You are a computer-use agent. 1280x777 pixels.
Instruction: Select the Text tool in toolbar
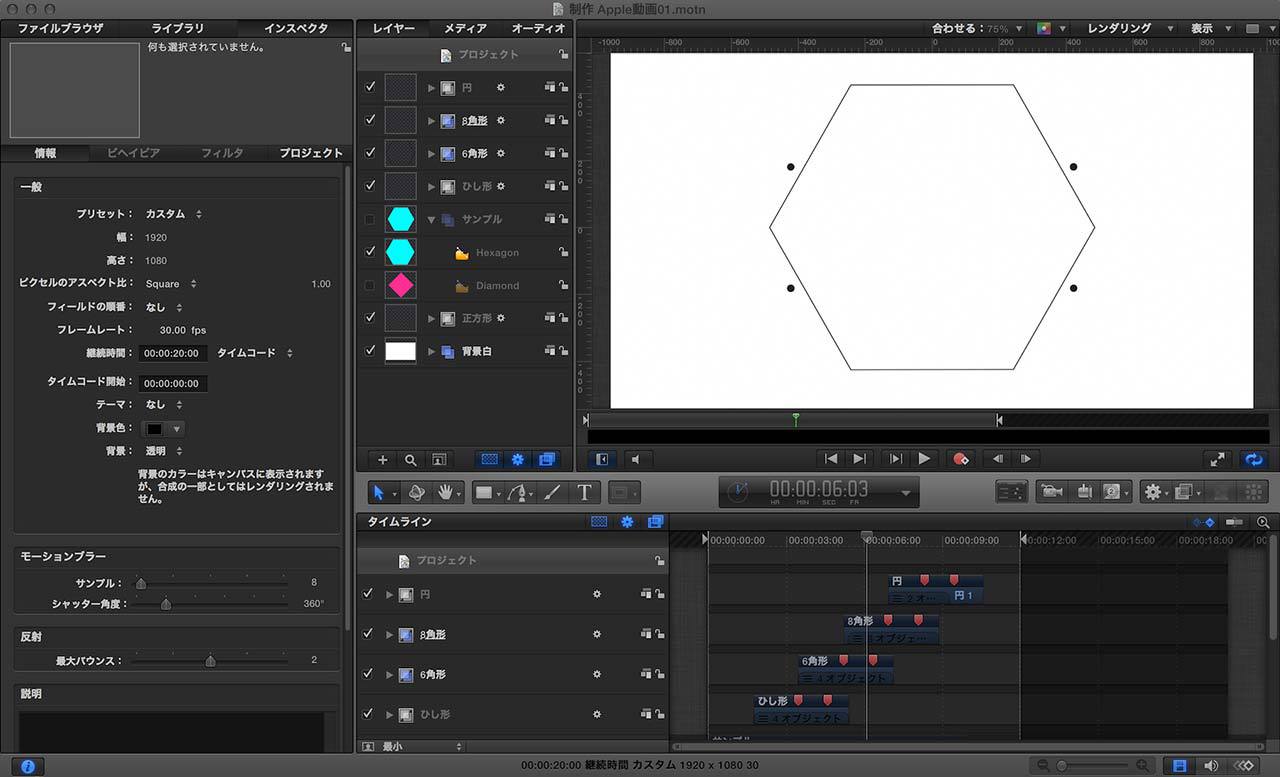click(584, 492)
